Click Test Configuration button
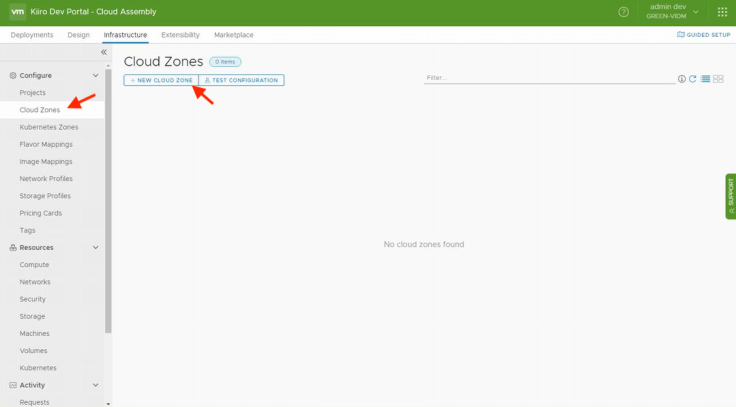The width and height of the screenshot is (736, 407). point(241,80)
